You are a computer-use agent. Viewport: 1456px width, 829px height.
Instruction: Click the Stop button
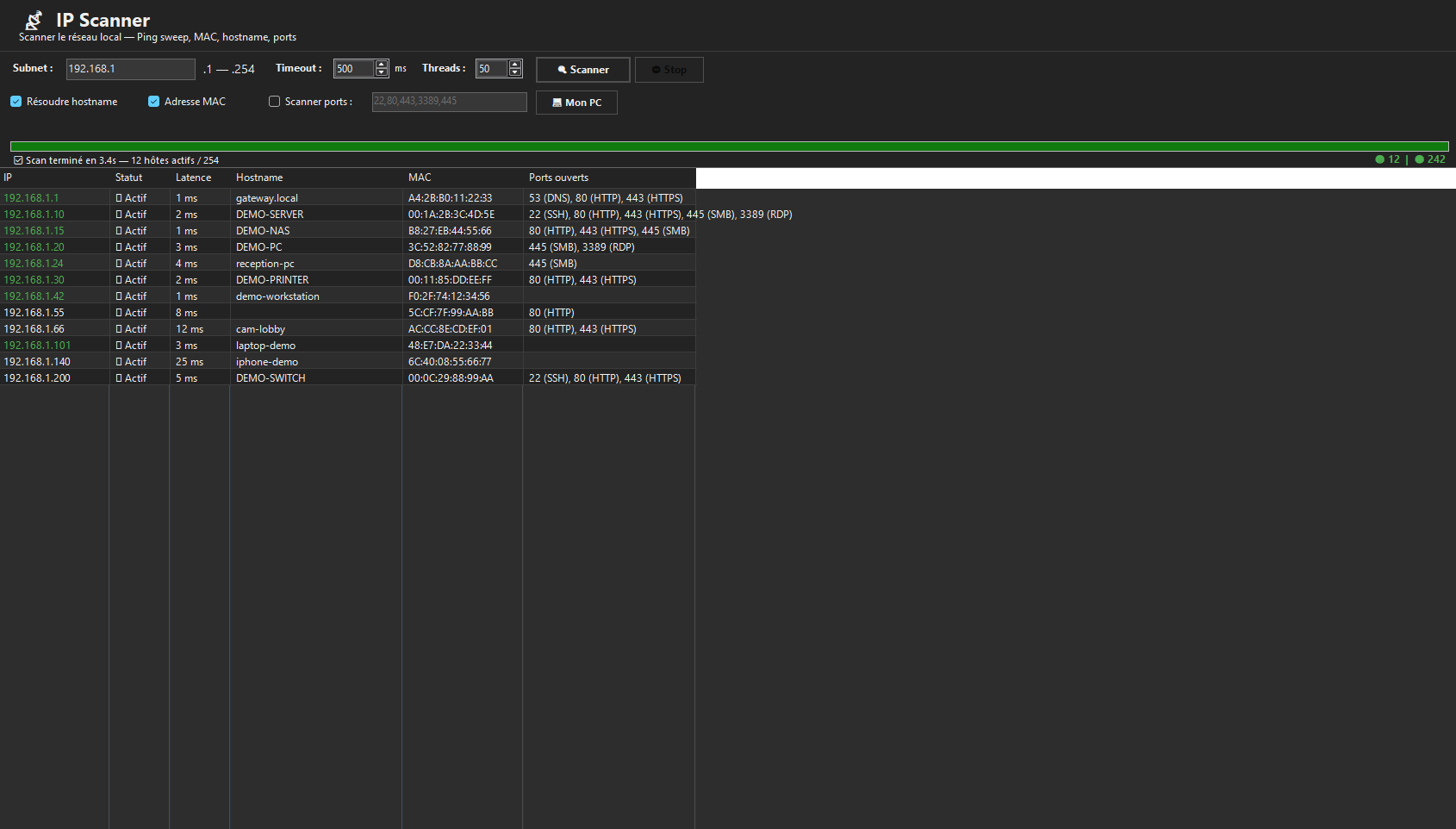click(x=669, y=70)
